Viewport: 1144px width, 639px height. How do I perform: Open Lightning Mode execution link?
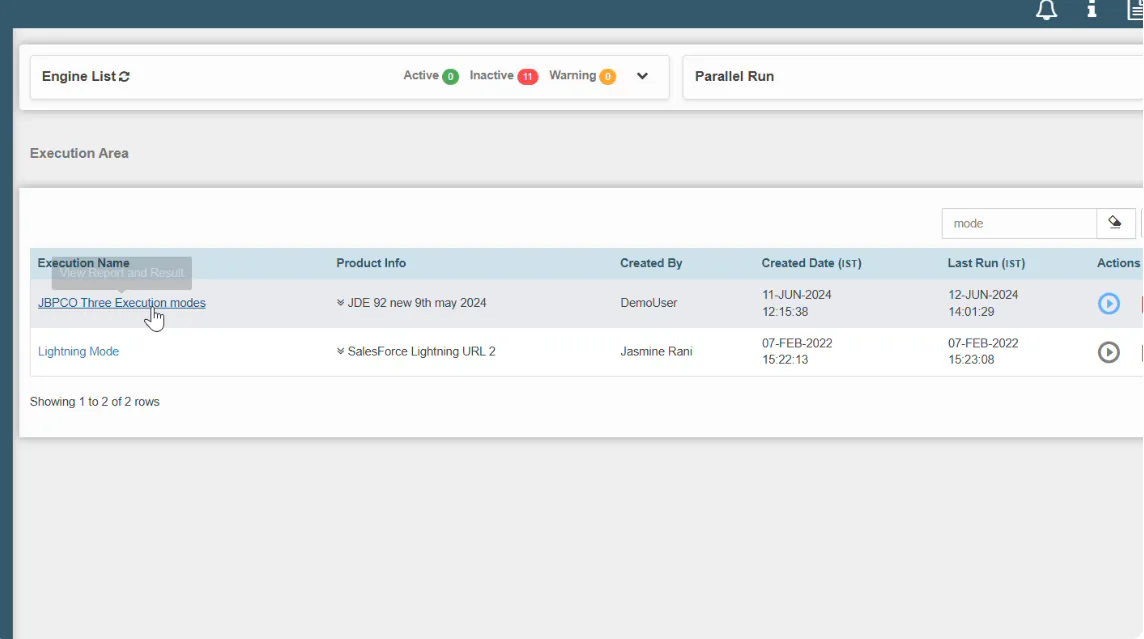click(78, 352)
